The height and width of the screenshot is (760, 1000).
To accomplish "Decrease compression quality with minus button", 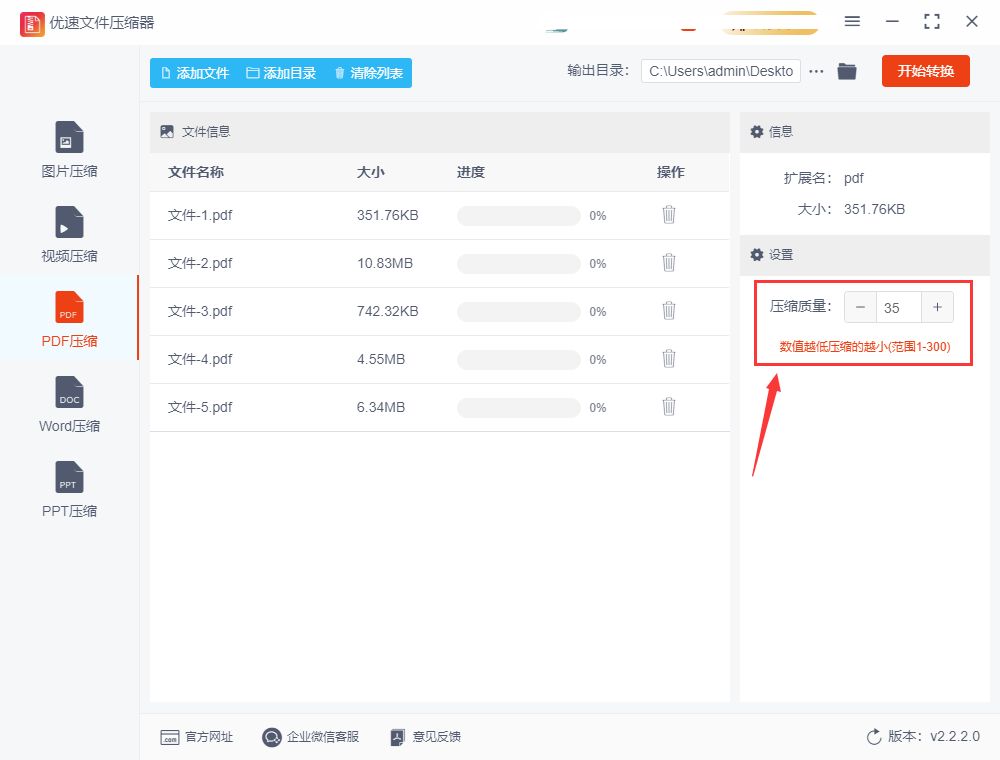I will pos(860,307).
